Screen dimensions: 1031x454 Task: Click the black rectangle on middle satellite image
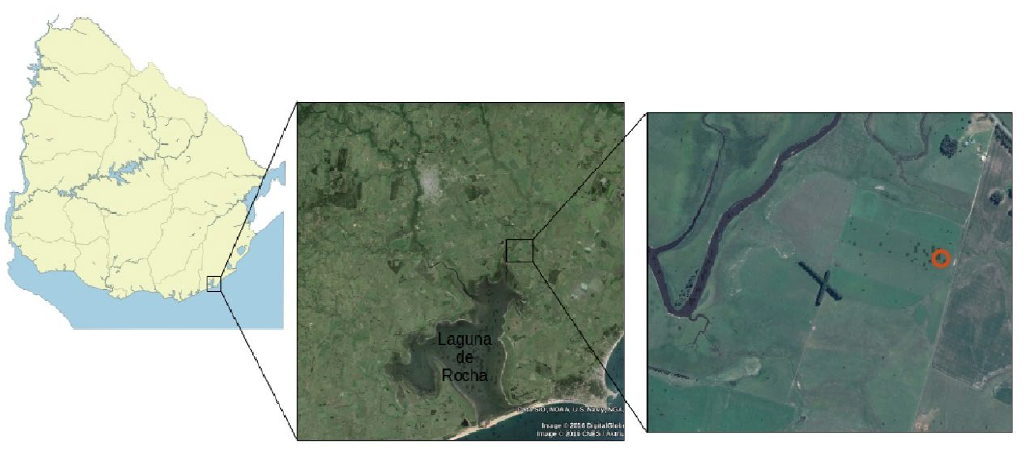click(x=519, y=251)
